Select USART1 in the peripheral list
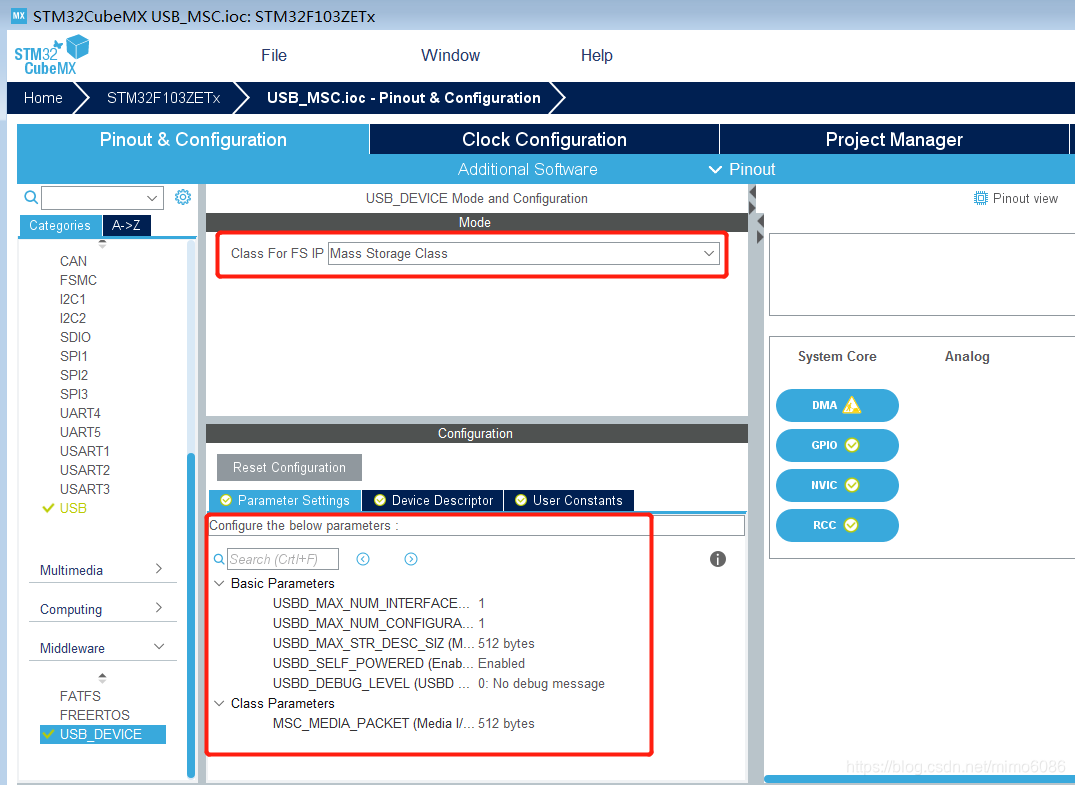1075x785 pixels. click(84, 451)
